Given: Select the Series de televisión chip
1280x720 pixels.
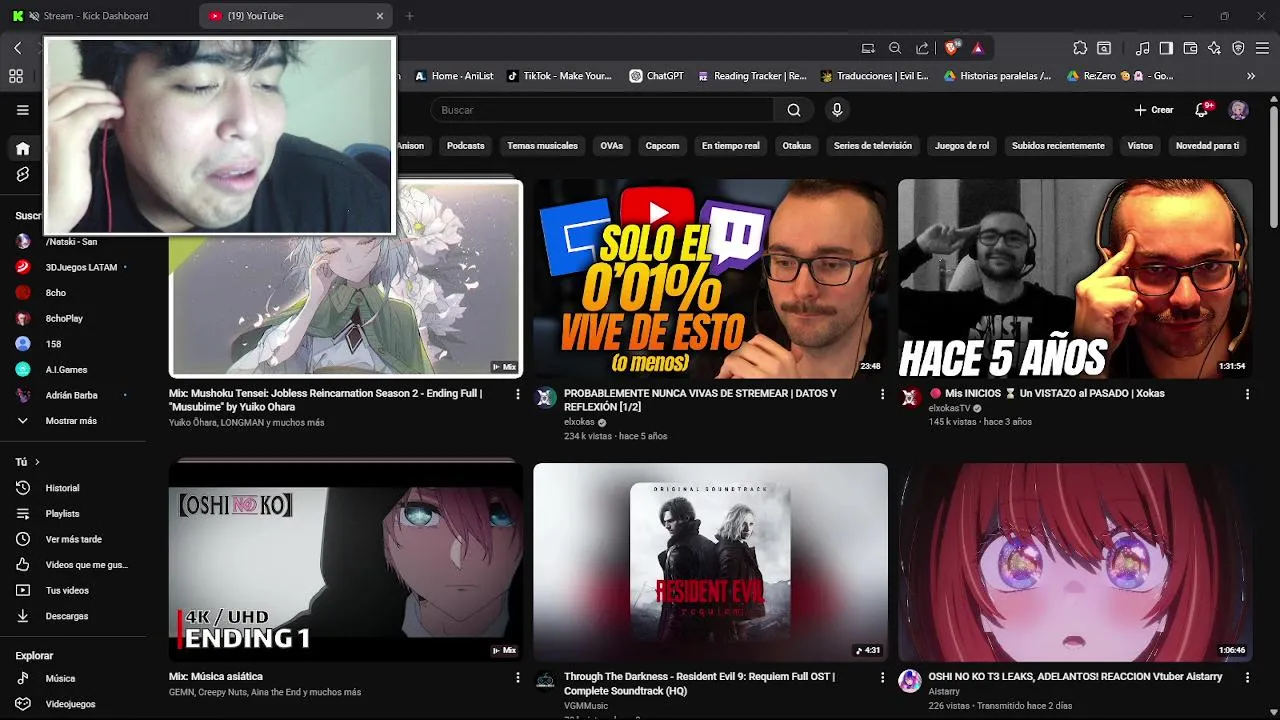Looking at the screenshot, I should coord(872,146).
